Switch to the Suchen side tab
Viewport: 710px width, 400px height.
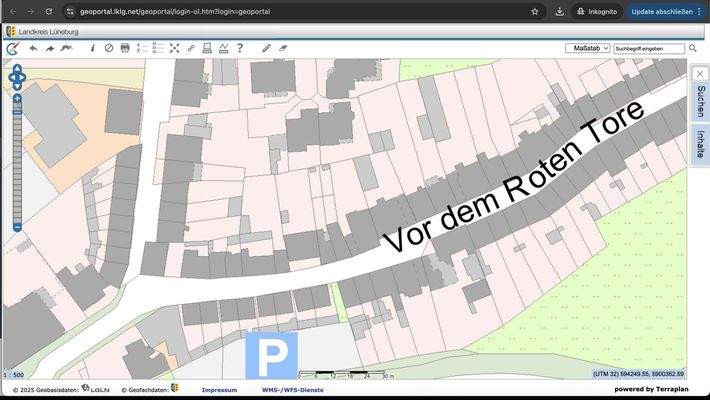[x=700, y=101]
